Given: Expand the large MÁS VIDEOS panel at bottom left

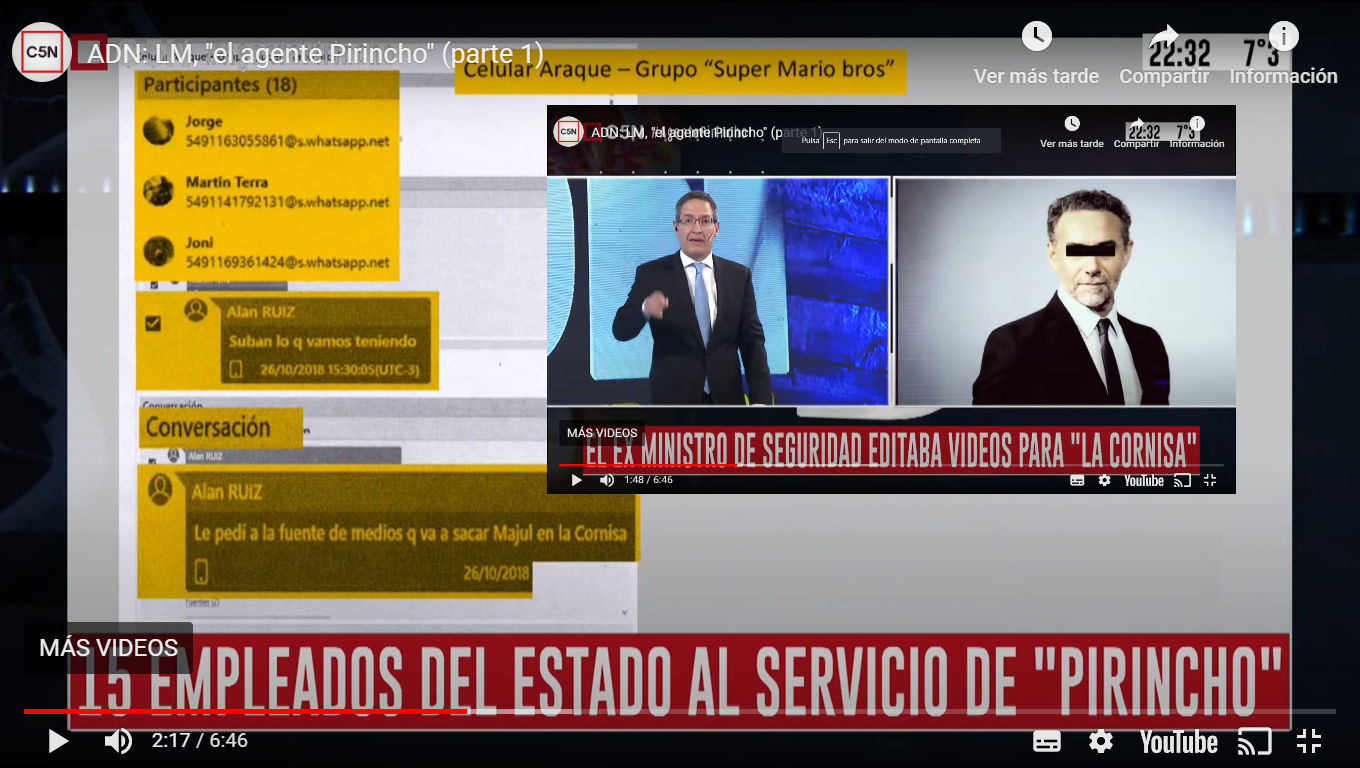Looking at the screenshot, I should coord(108,648).
